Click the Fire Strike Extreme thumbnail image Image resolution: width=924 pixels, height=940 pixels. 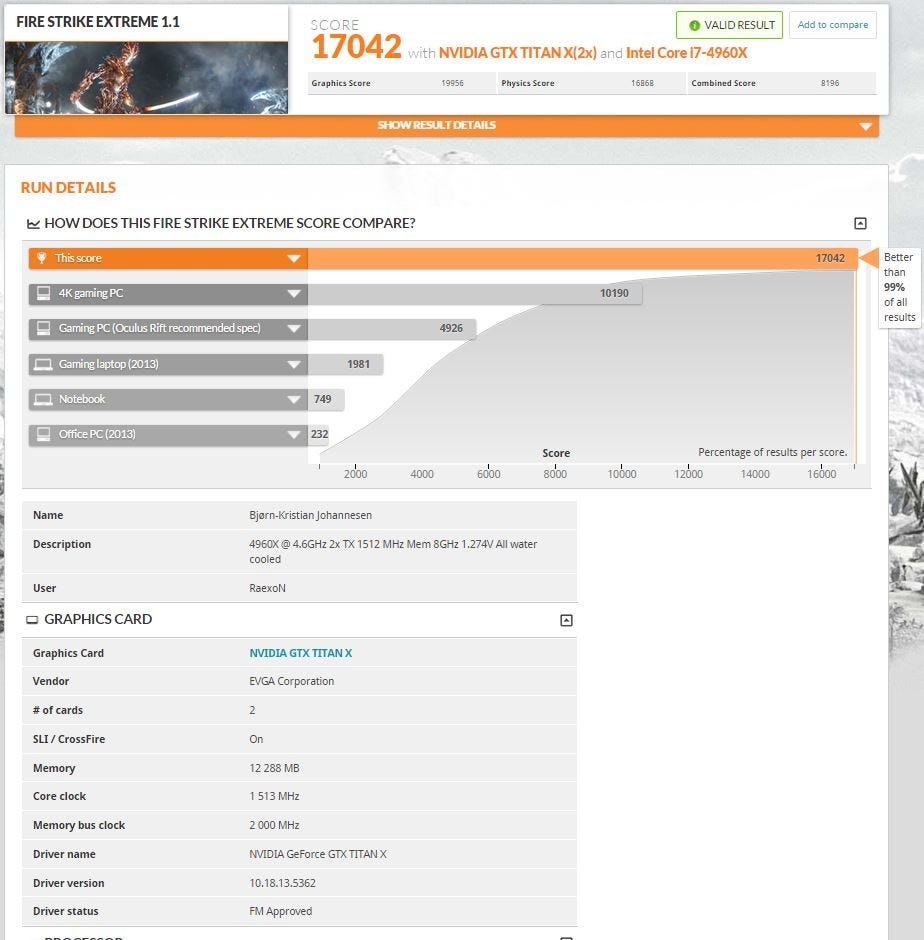click(146, 77)
